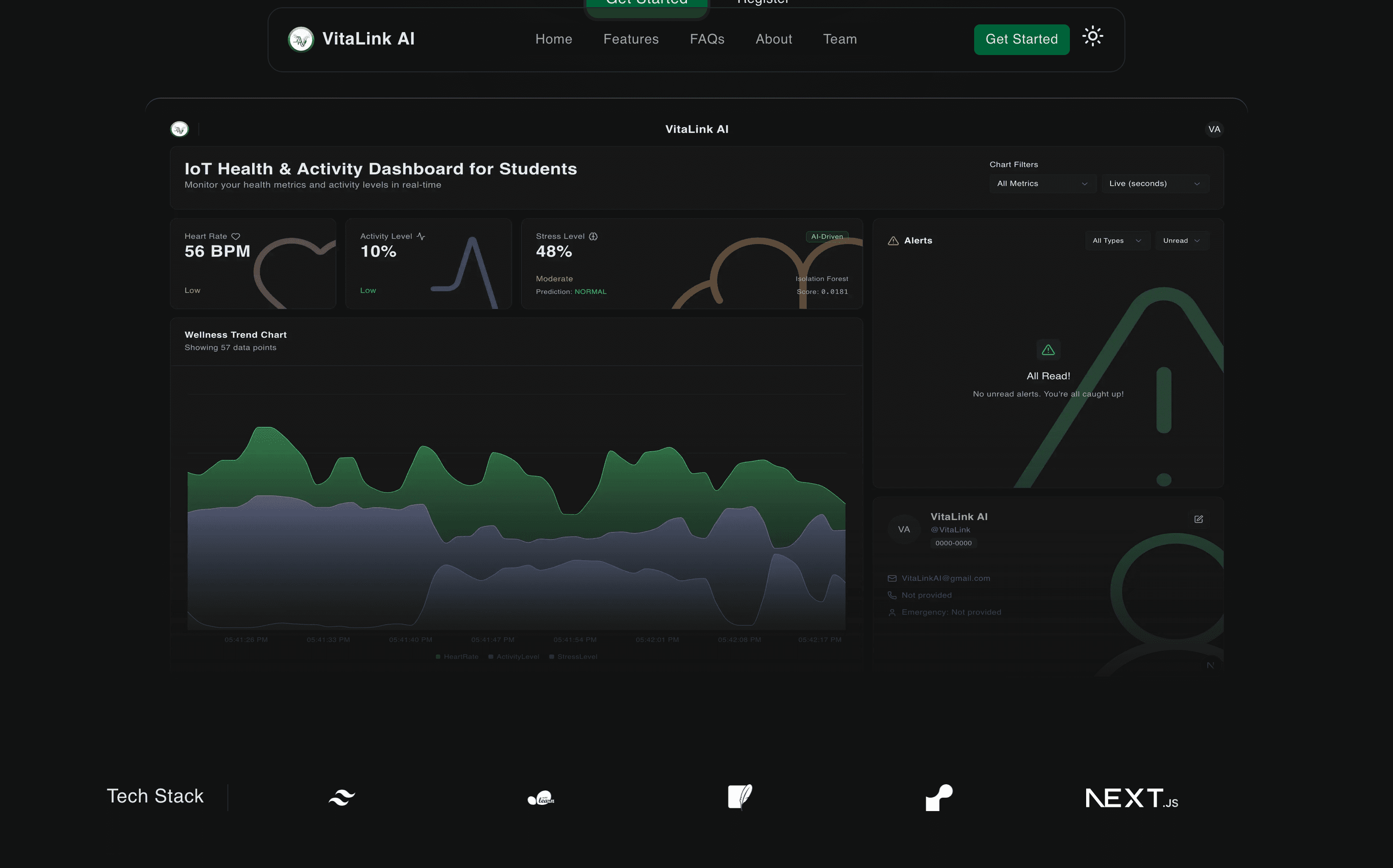This screenshot has height=868, width=1393.
Task: Open the About nav link
Action: coord(774,39)
